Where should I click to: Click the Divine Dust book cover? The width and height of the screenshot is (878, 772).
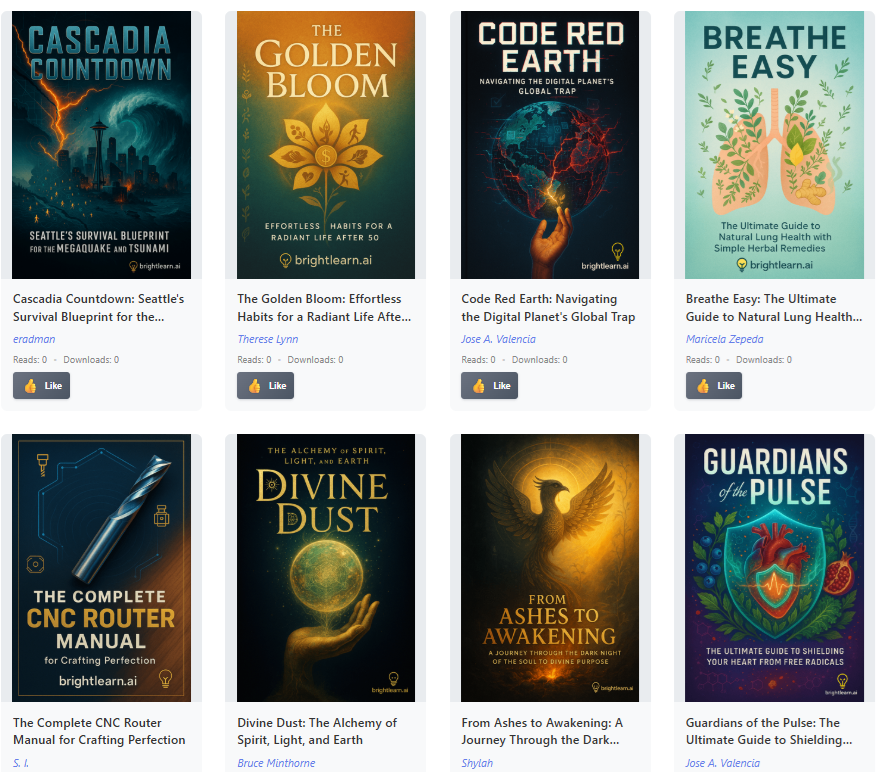click(325, 568)
